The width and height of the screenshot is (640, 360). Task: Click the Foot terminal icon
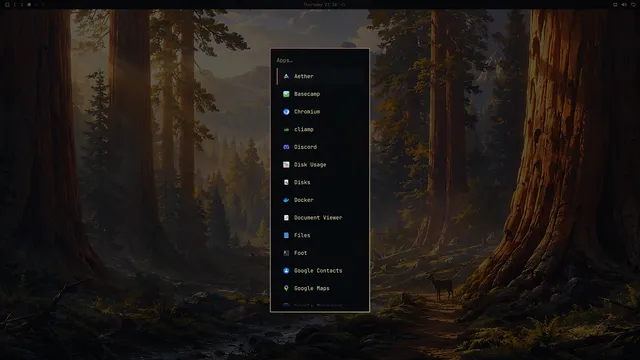coord(286,253)
